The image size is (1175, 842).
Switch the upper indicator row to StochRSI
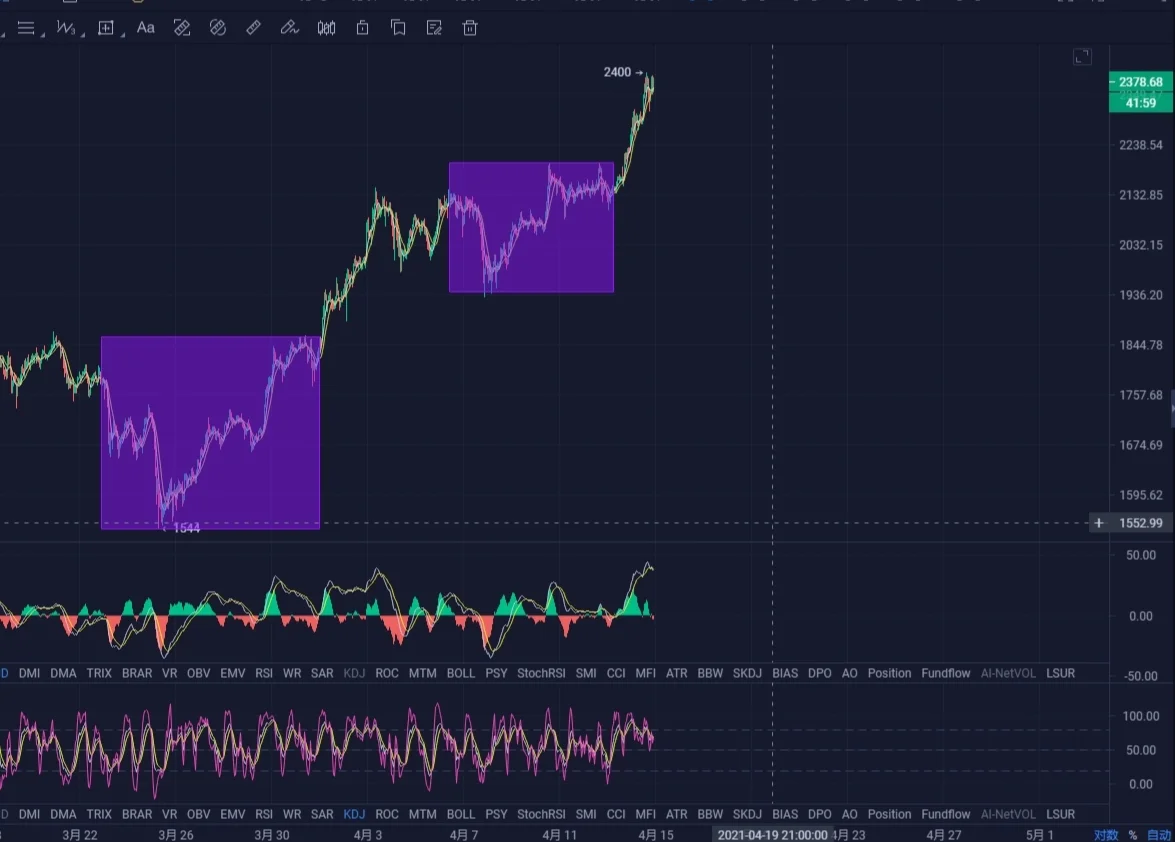pos(540,673)
